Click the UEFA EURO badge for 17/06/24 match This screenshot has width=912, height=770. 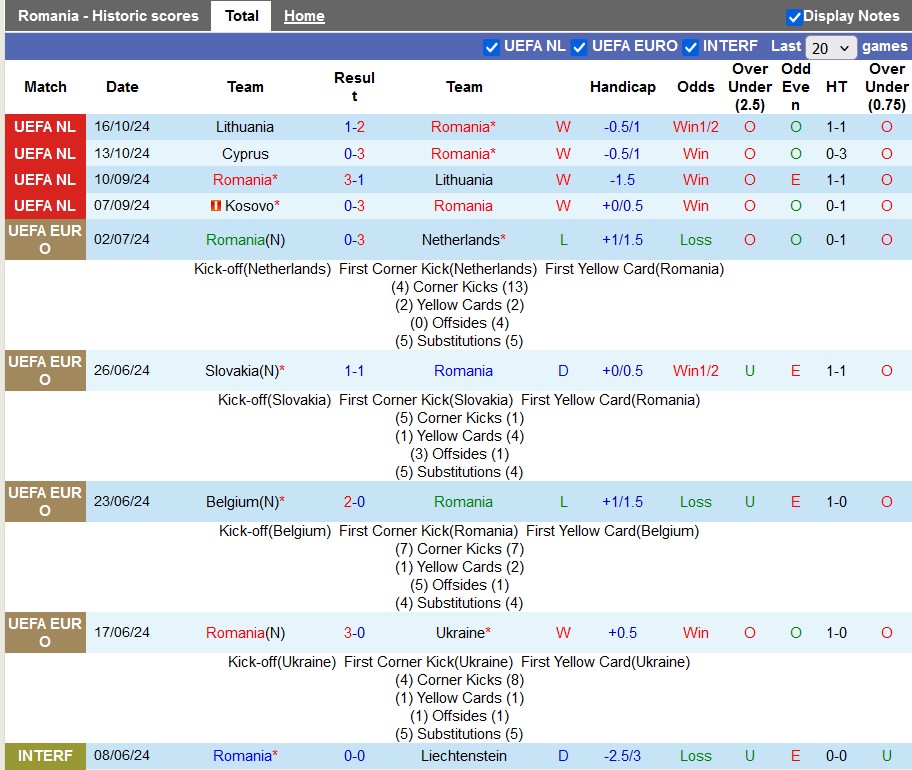pos(45,633)
